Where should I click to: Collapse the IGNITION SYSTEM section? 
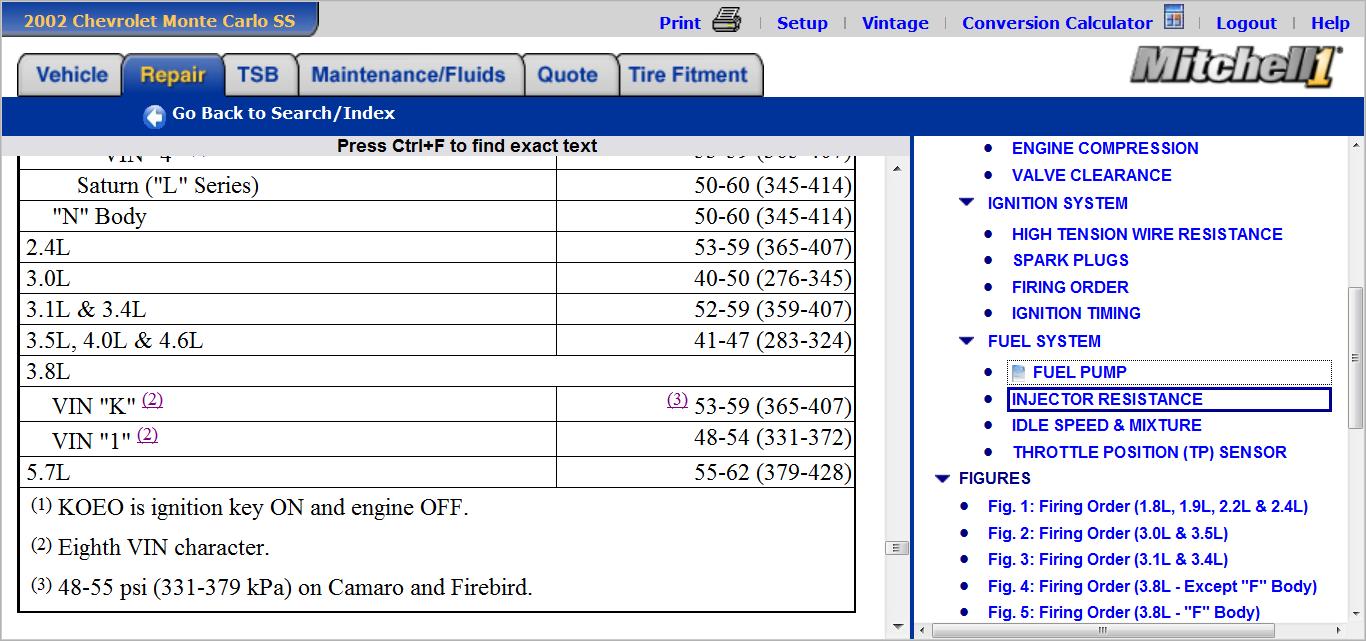pyautogui.click(x=966, y=202)
